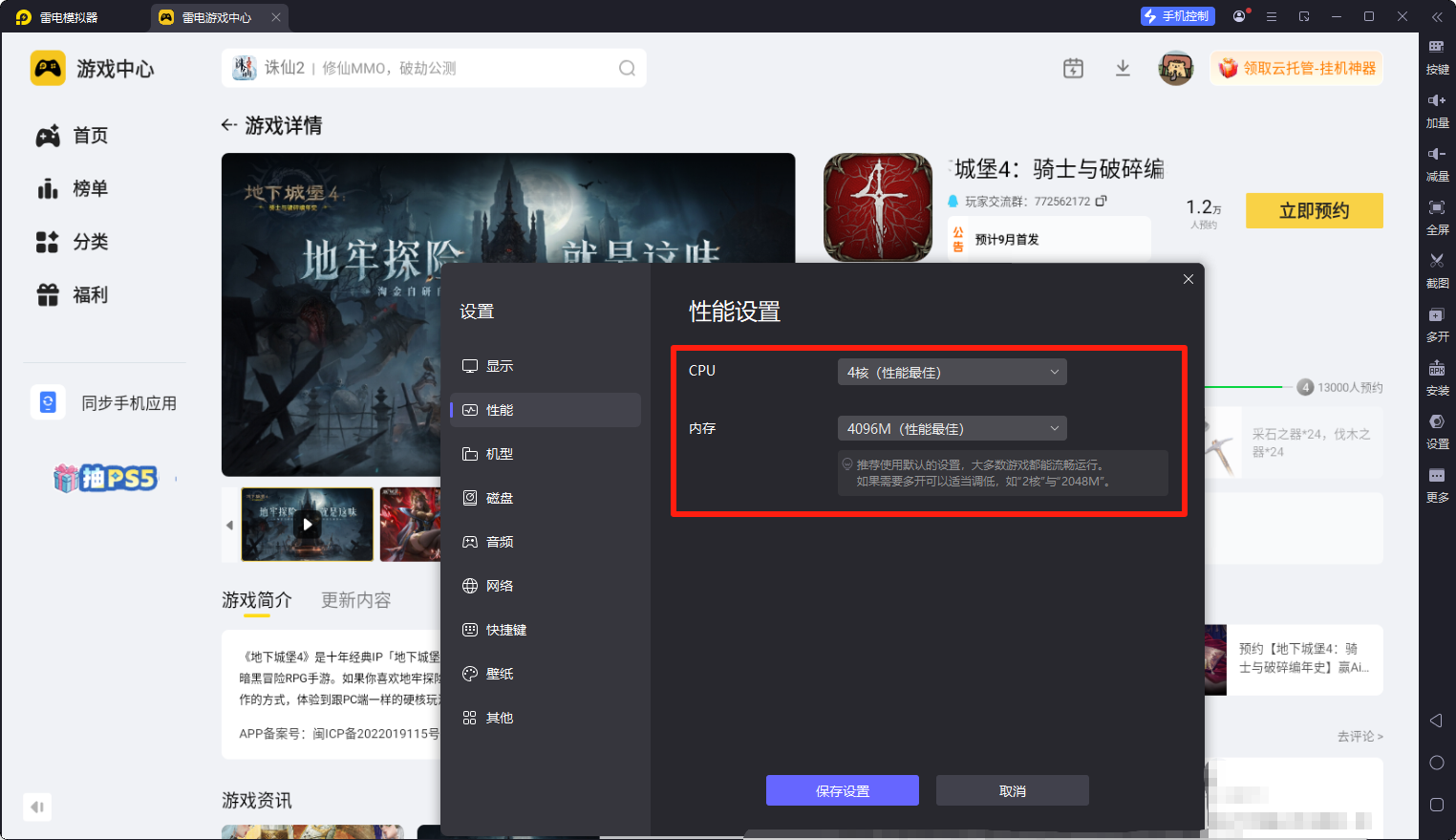Open the calendar reservation icon in toolbar
Viewport: 1456px width, 840px height.
[1072, 68]
